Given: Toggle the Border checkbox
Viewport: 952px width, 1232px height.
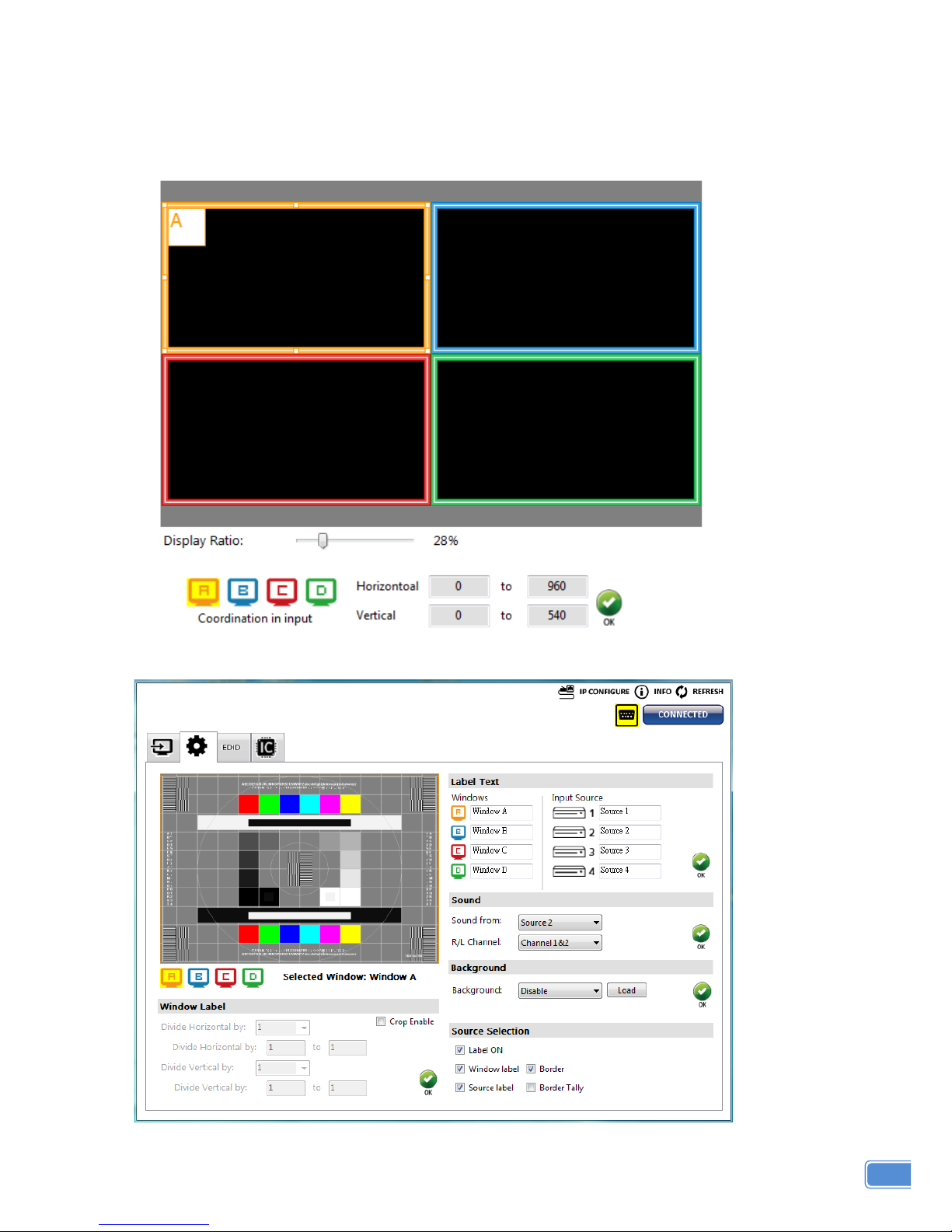Looking at the screenshot, I should (531, 1069).
